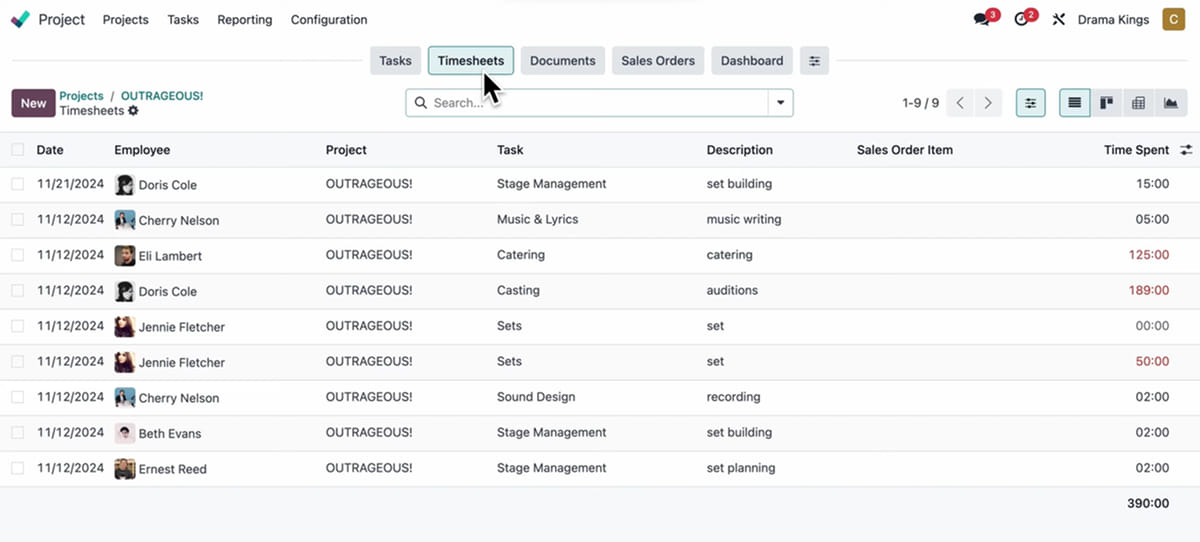Image resolution: width=1200 pixels, height=542 pixels.
Task: Check the auditions row checkbox
Action: click(x=18, y=290)
